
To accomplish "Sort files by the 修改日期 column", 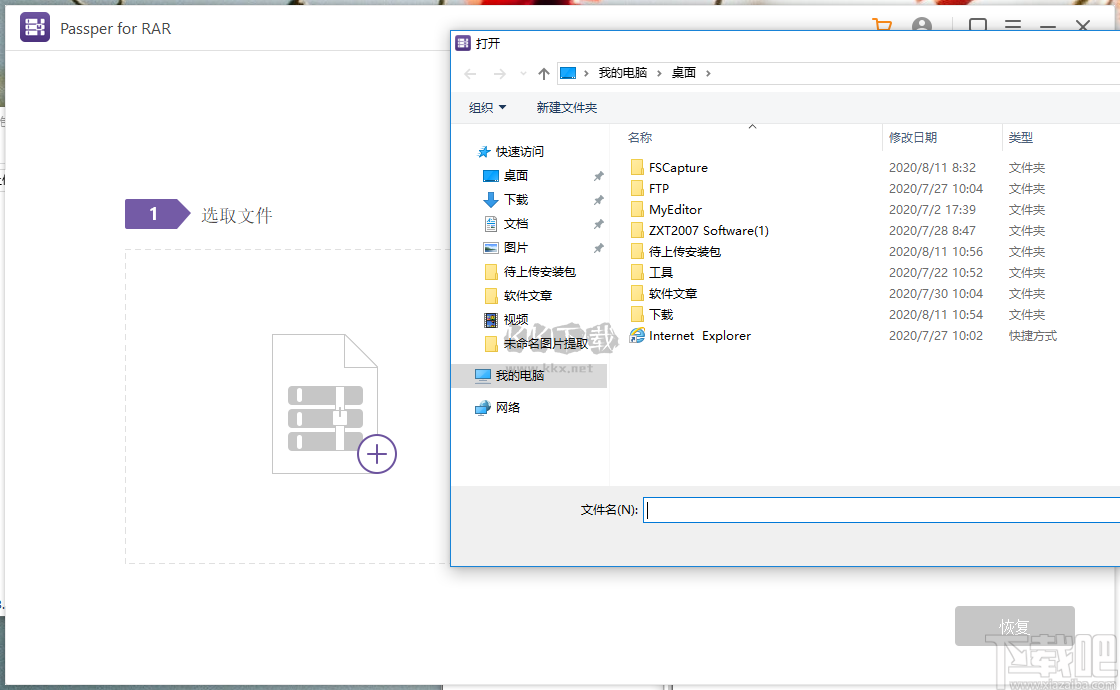I will coord(913,137).
